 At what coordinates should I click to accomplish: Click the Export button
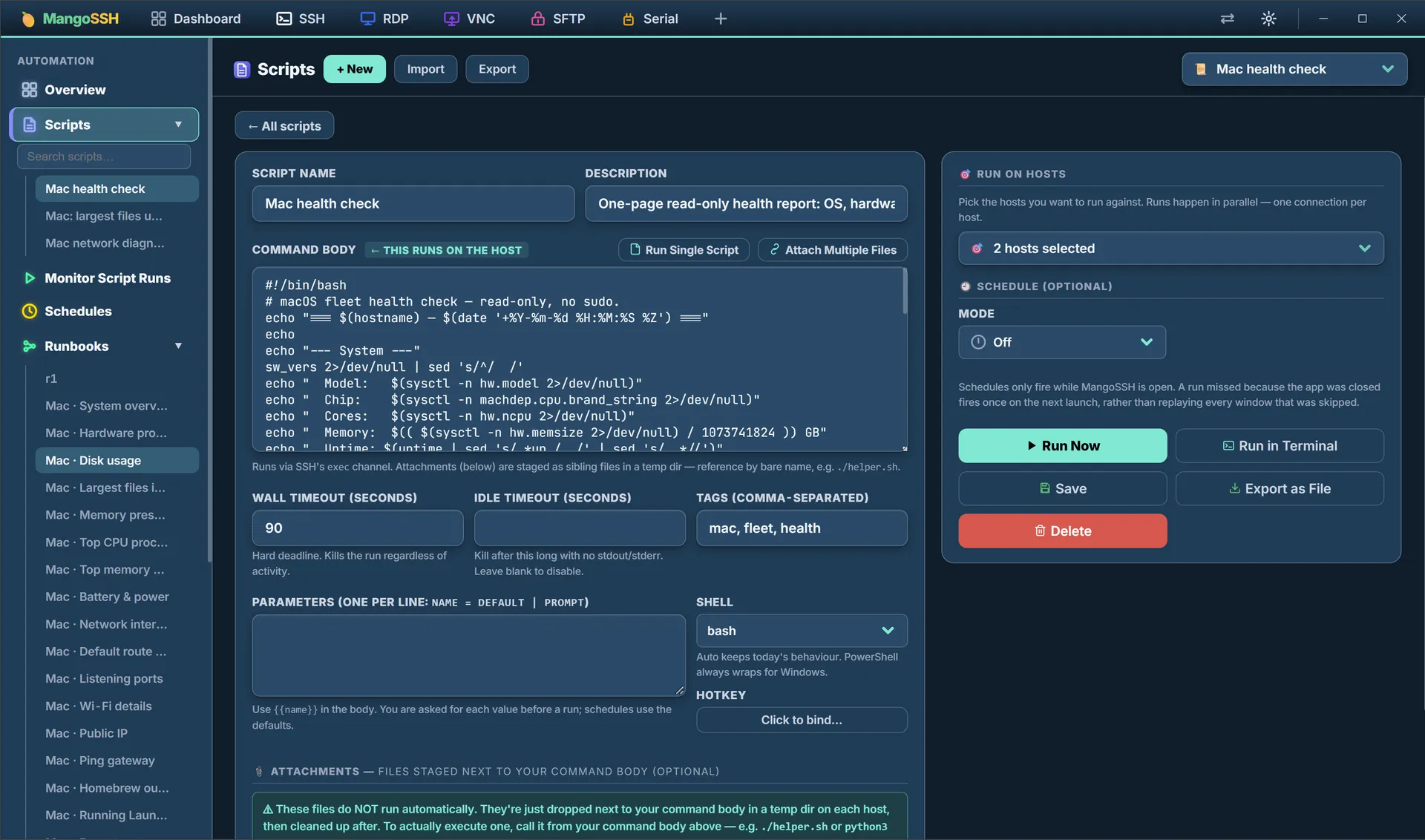tap(497, 69)
